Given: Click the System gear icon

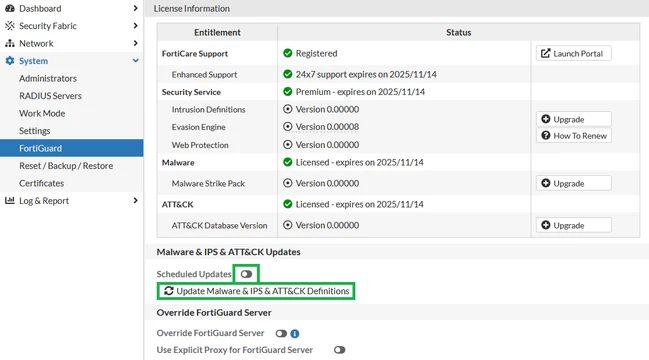Looking at the screenshot, I should pyautogui.click(x=10, y=61).
